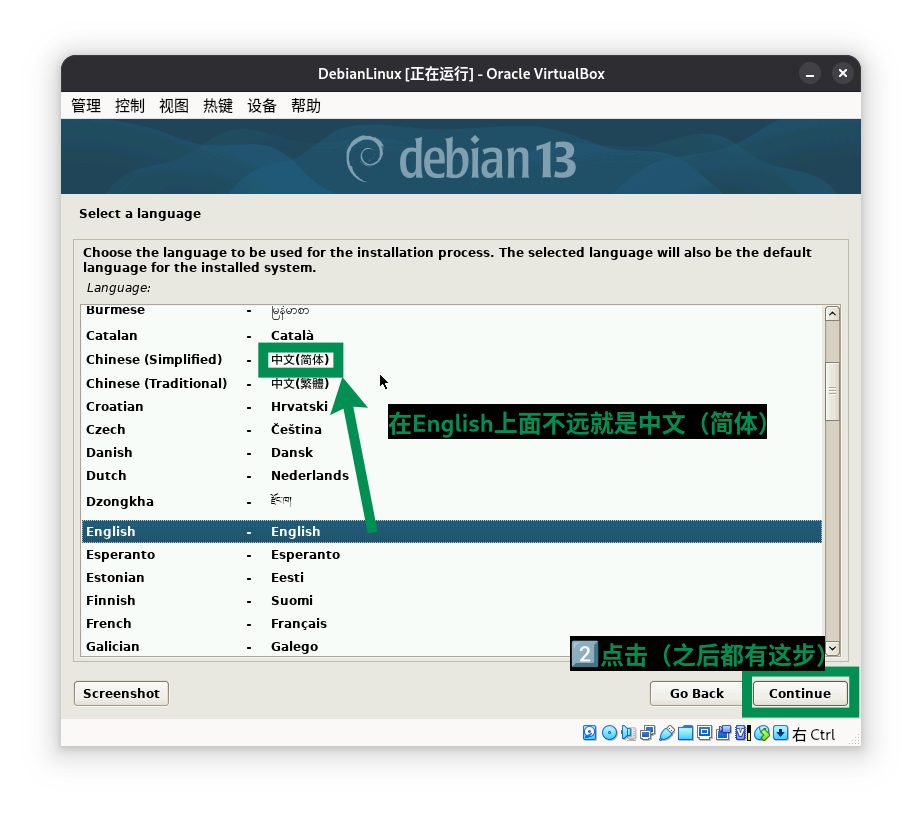Screen dimensions: 922x813
Task: Open the 帮助 menu
Action: click(306, 106)
